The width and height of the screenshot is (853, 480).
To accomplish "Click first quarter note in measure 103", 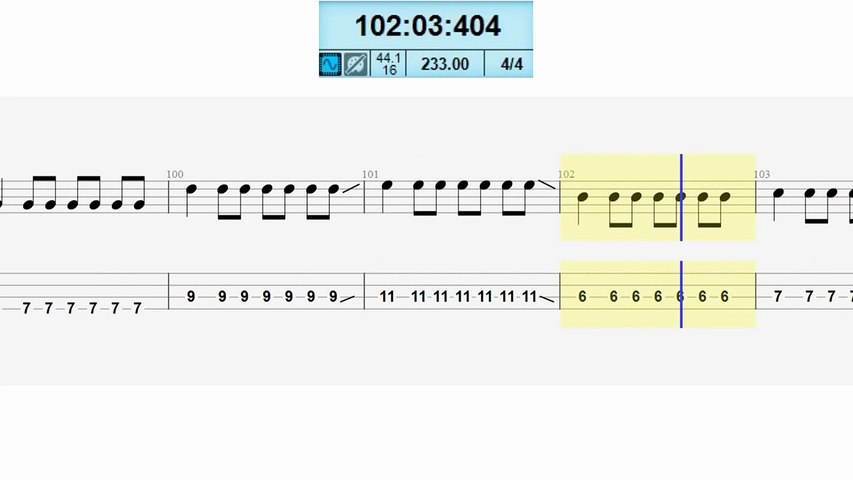I will [x=778, y=193].
